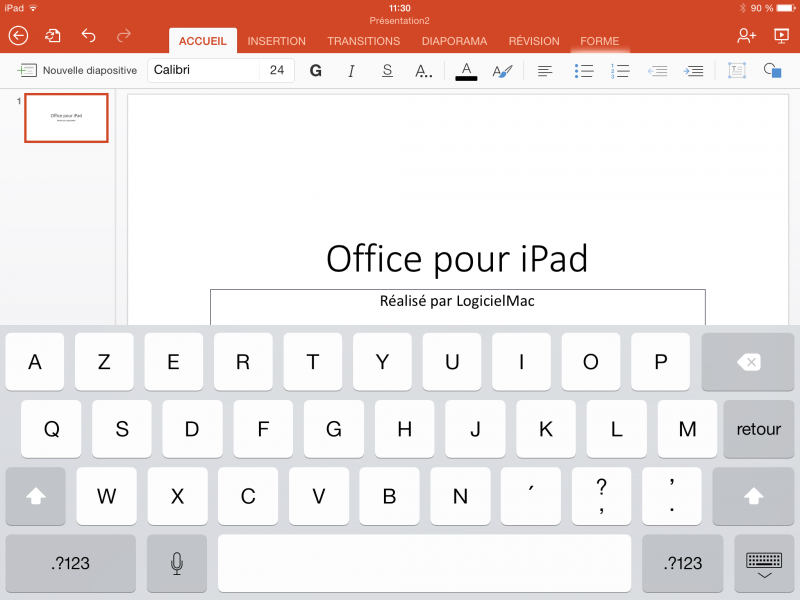Tap the W key
This screenshot has height=600, width=800.
coord(107,496)
